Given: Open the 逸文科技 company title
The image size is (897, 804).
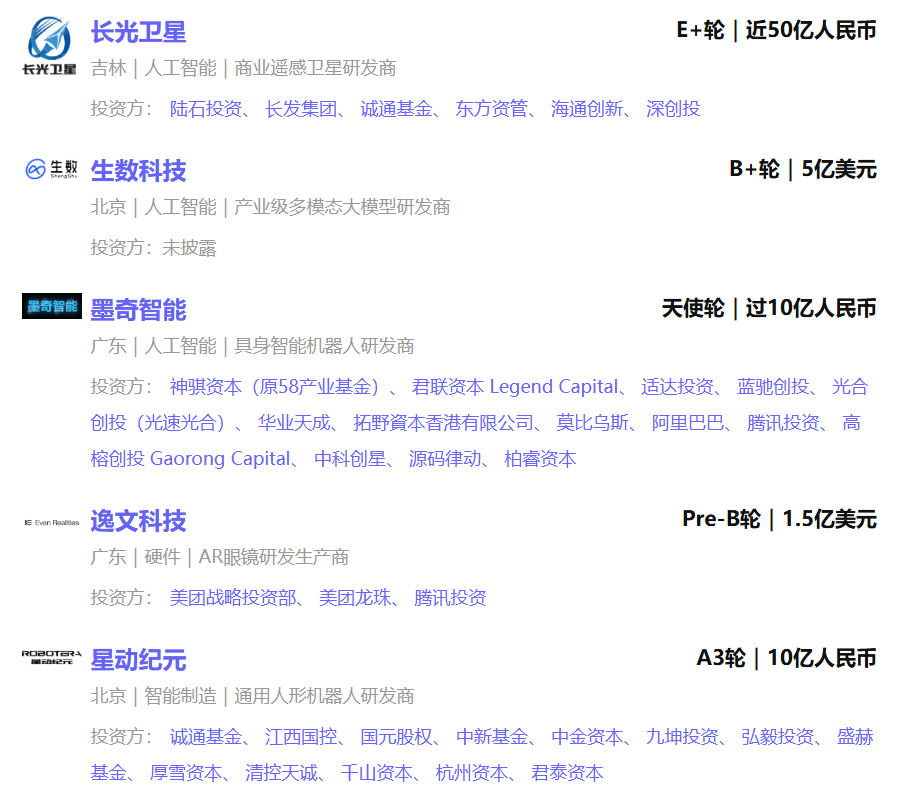Looking at the screenshot, I should tap(138, 521).
